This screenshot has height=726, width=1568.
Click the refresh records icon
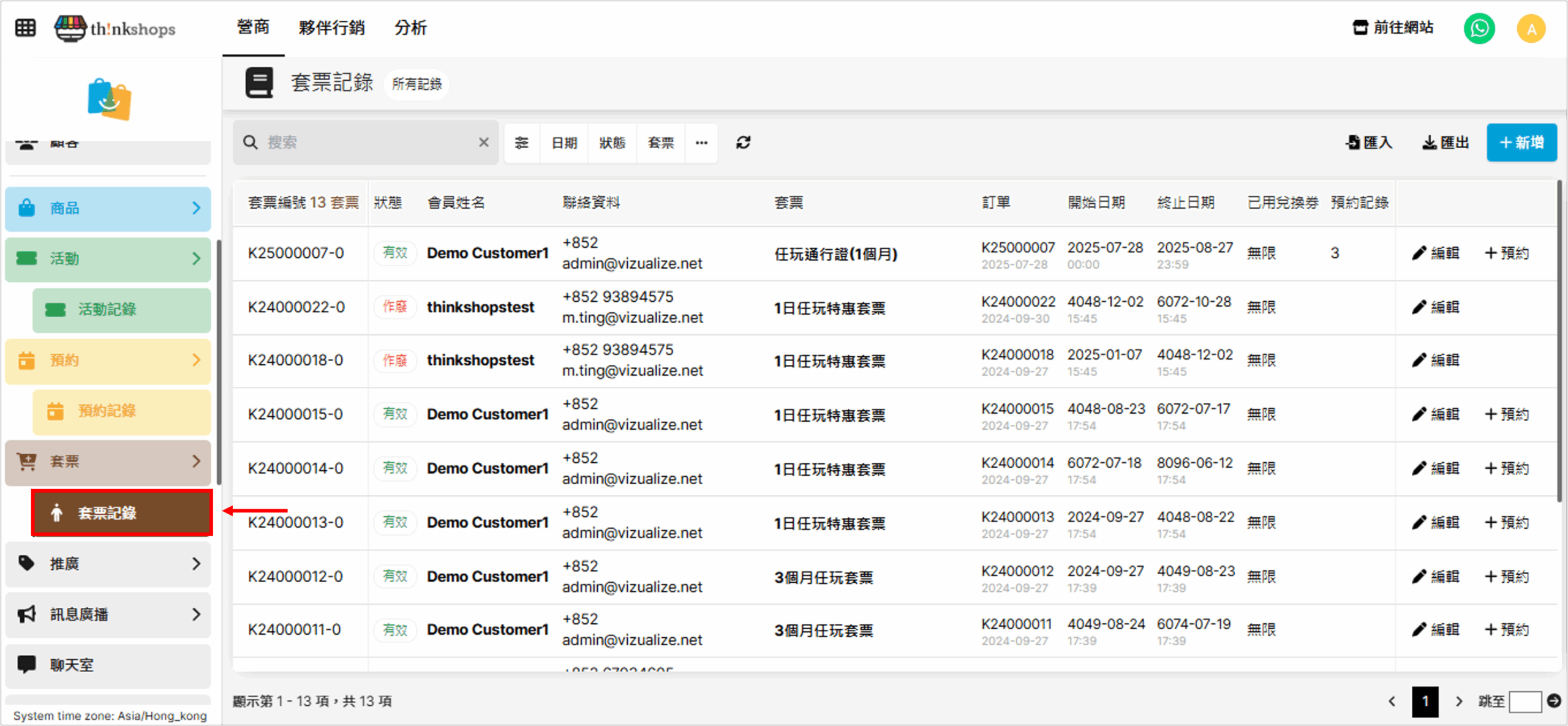click(743, 143)
